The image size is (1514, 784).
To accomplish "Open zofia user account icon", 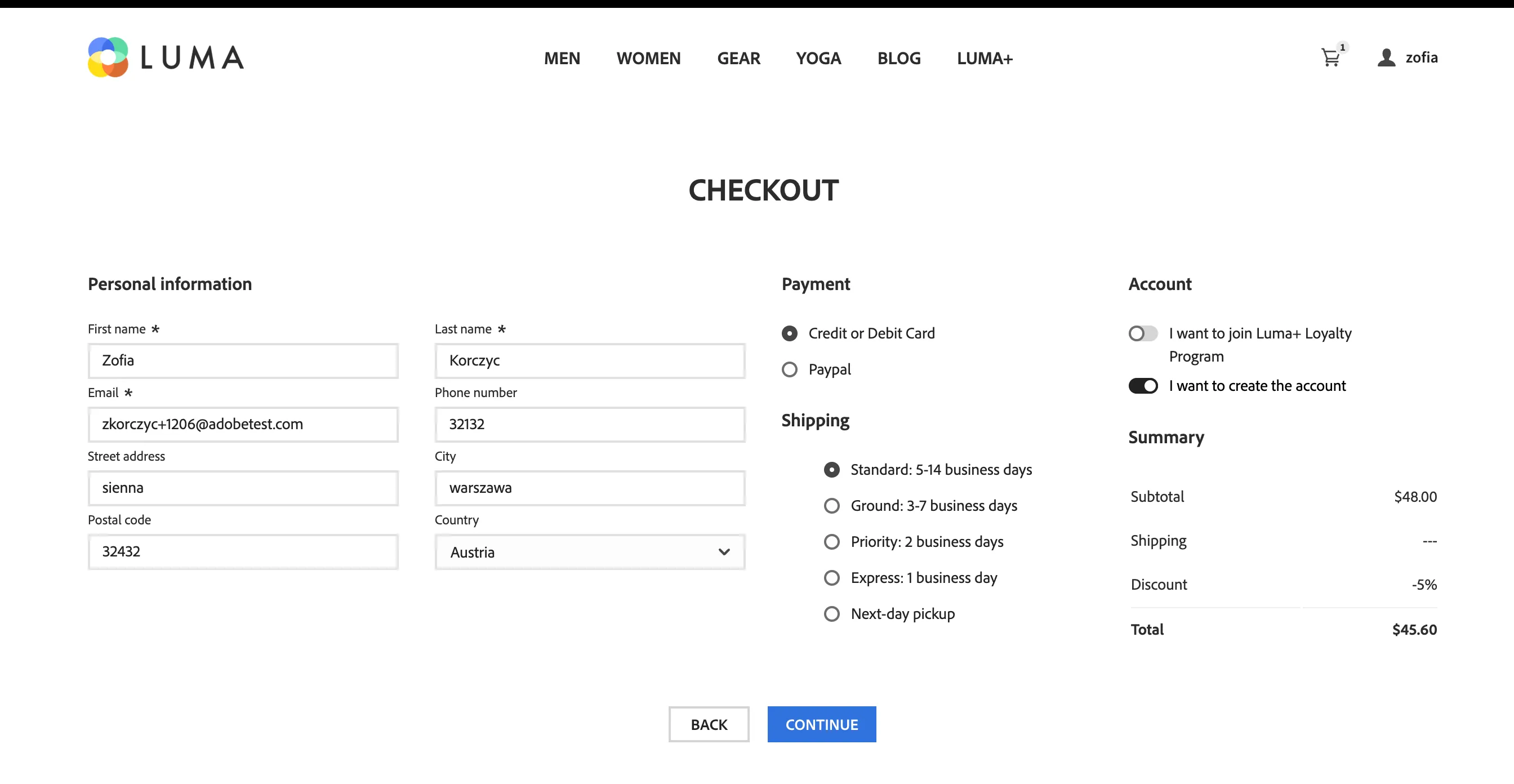I will pos(1387,57).
